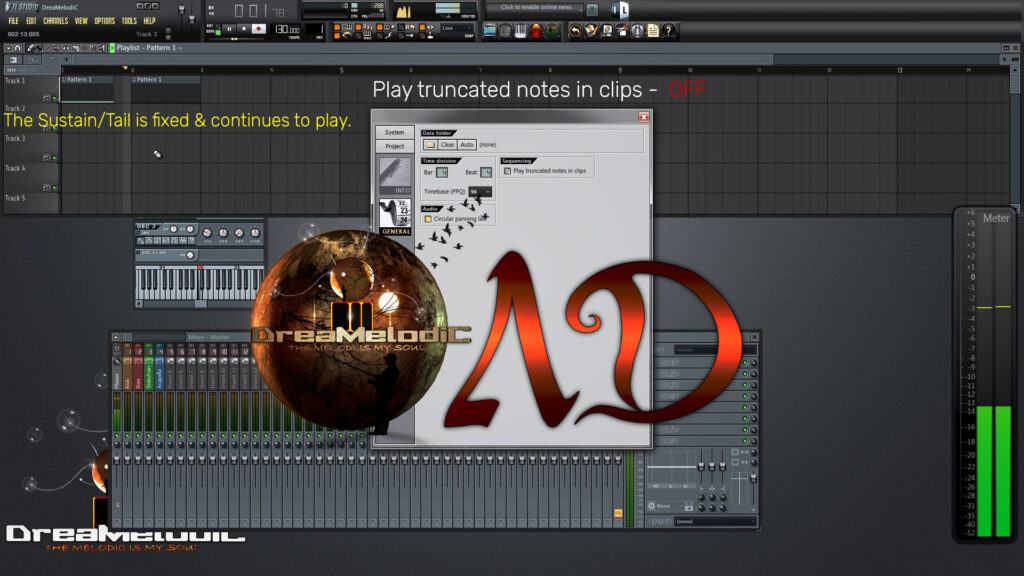Expand the Playlist pattern title dropdown arrow
The height and width of the screenshot is (576, 1024).
[180, 48]
